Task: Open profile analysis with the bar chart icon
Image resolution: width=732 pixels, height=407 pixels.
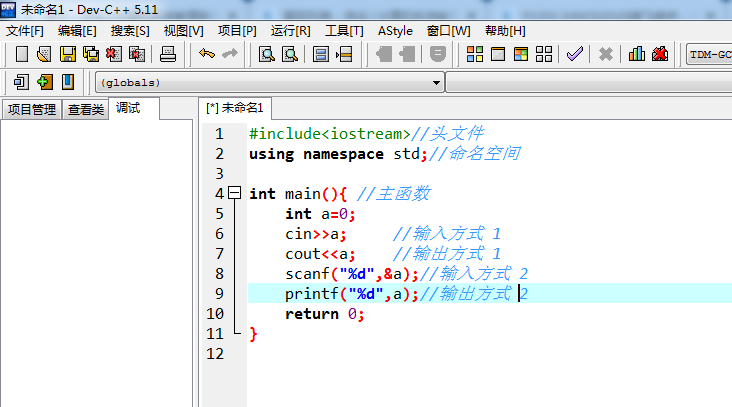Action: pos(636,54)
